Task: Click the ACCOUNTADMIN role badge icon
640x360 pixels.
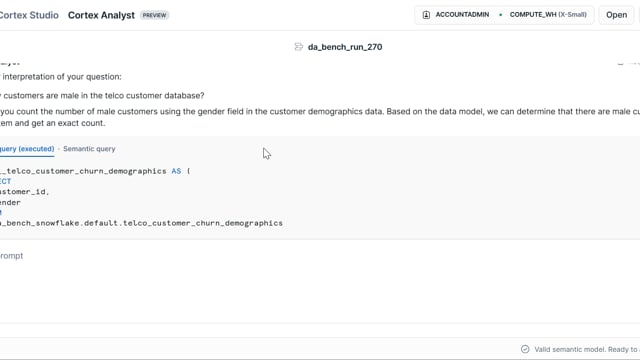Action: tap(426, 15)
